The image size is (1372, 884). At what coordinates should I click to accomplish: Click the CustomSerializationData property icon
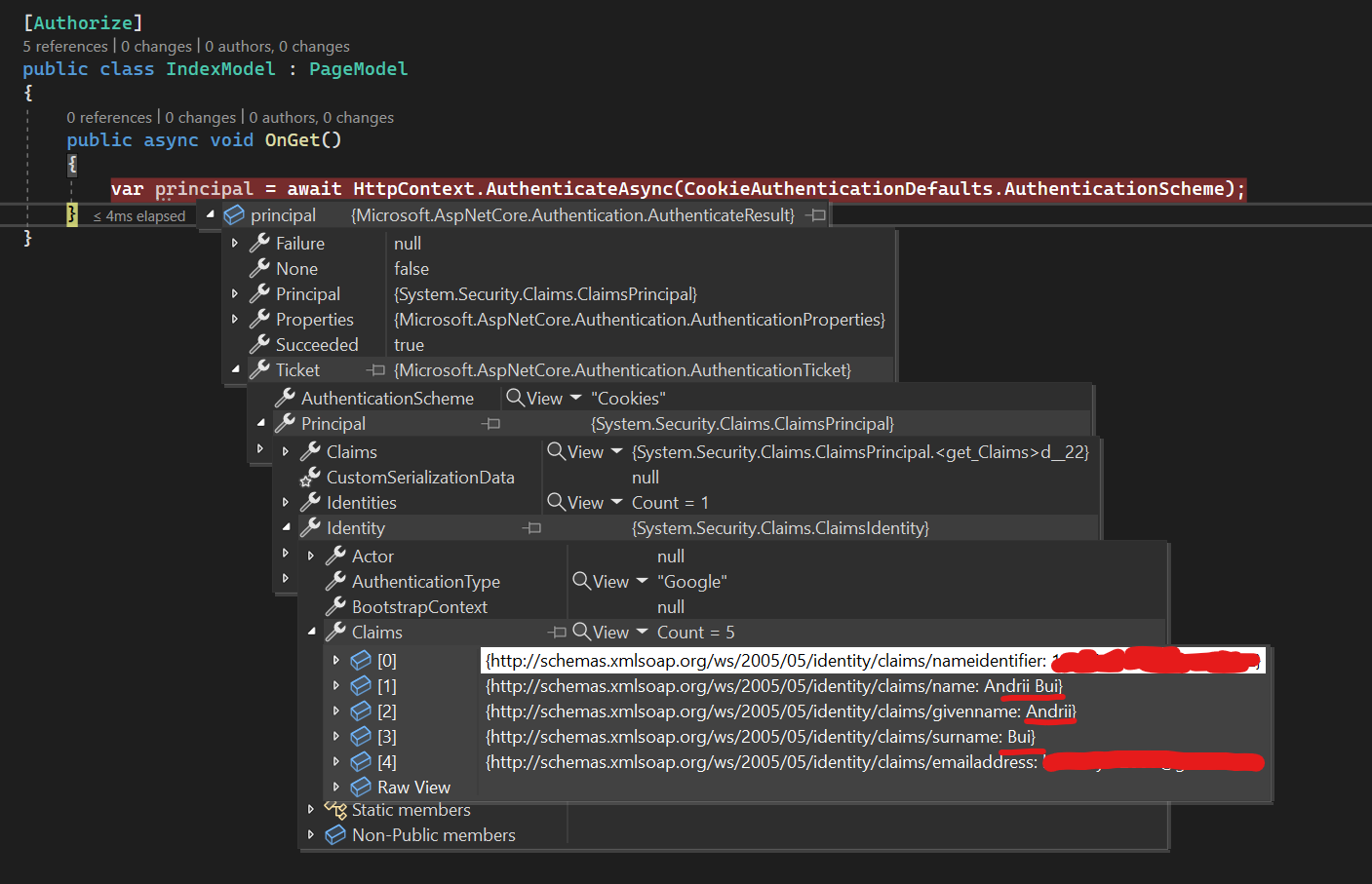pos(310,477)
